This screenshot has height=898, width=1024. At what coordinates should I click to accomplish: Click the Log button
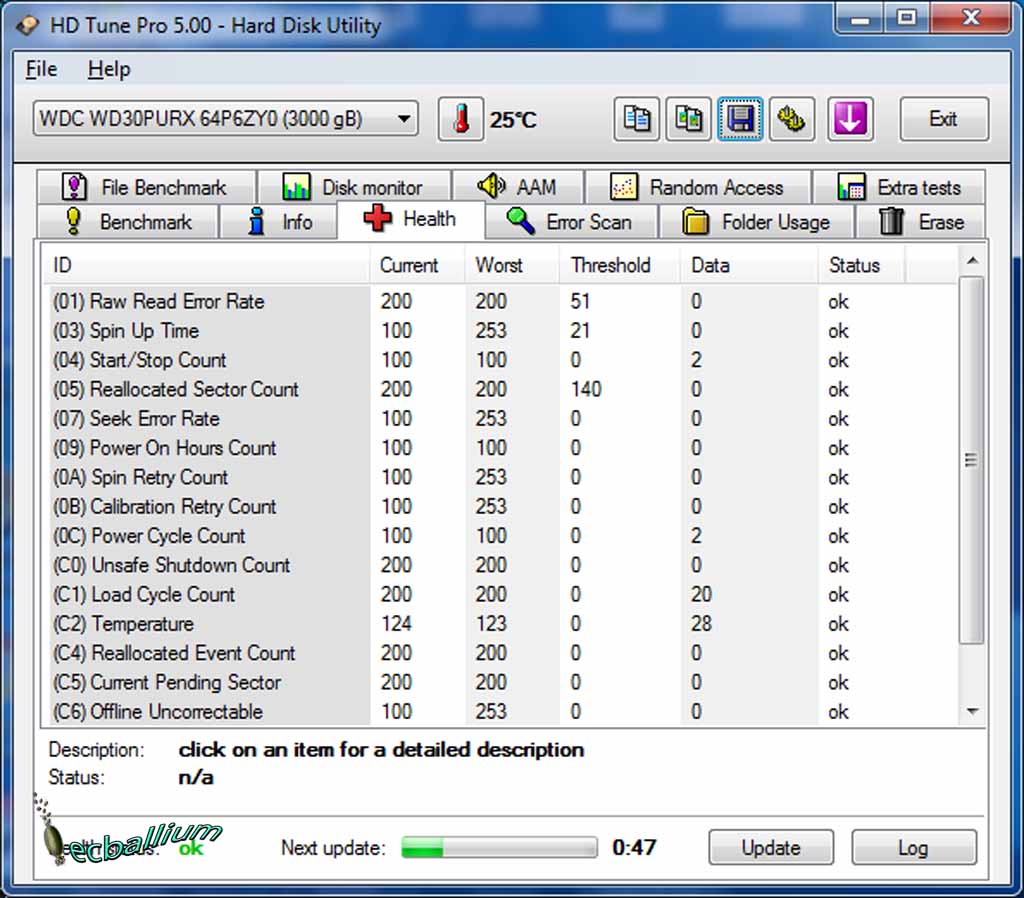pos(913,848)
